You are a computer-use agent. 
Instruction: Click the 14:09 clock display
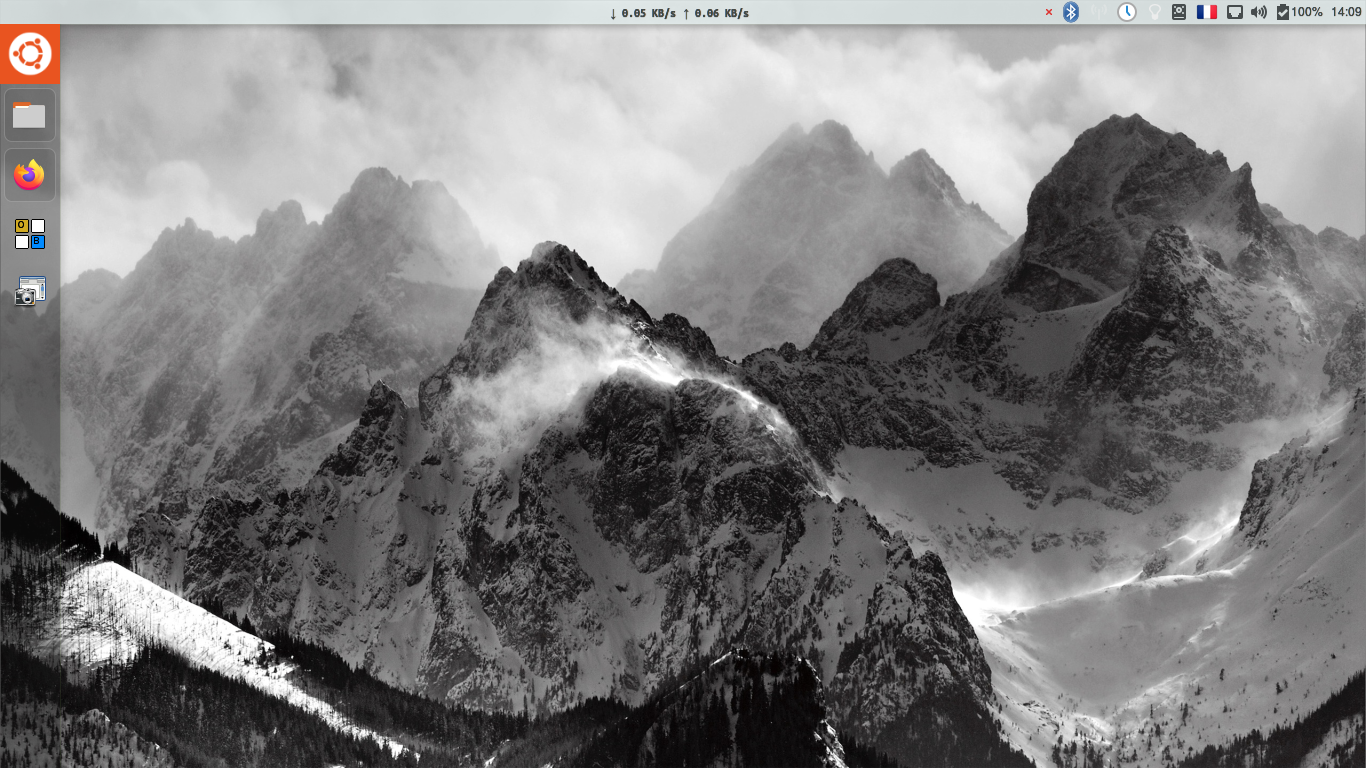(1347, 12)
